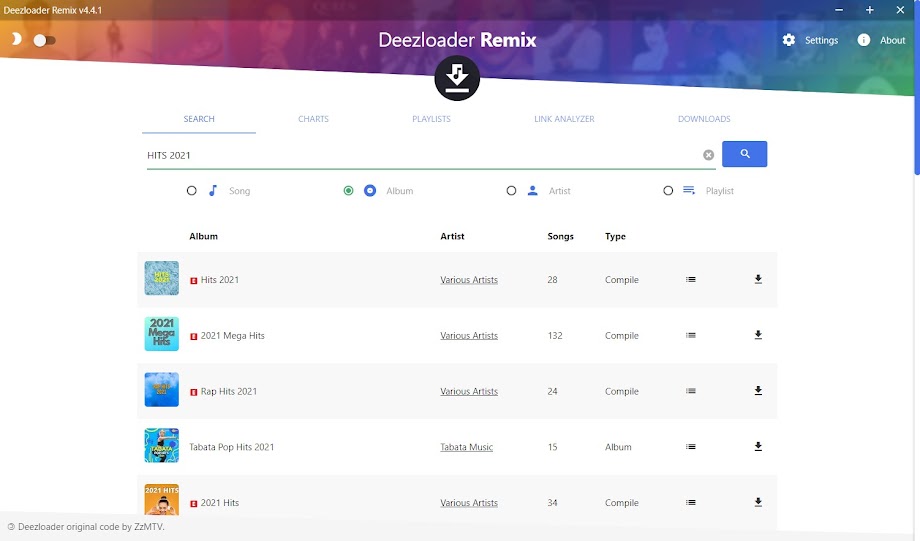Viewport: 920px width, 541px height.
Task: Select the Artist radio button
Action: (x=511, y=191)
